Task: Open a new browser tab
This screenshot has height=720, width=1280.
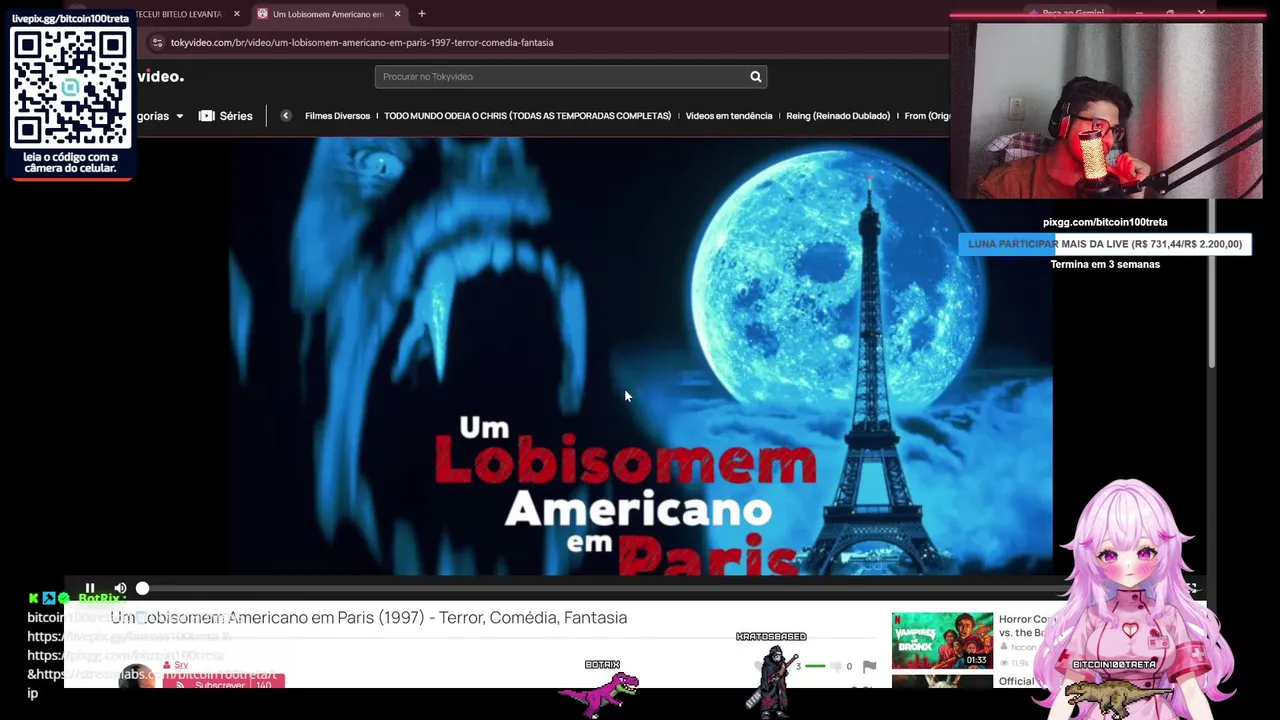Action: [422, 14]
